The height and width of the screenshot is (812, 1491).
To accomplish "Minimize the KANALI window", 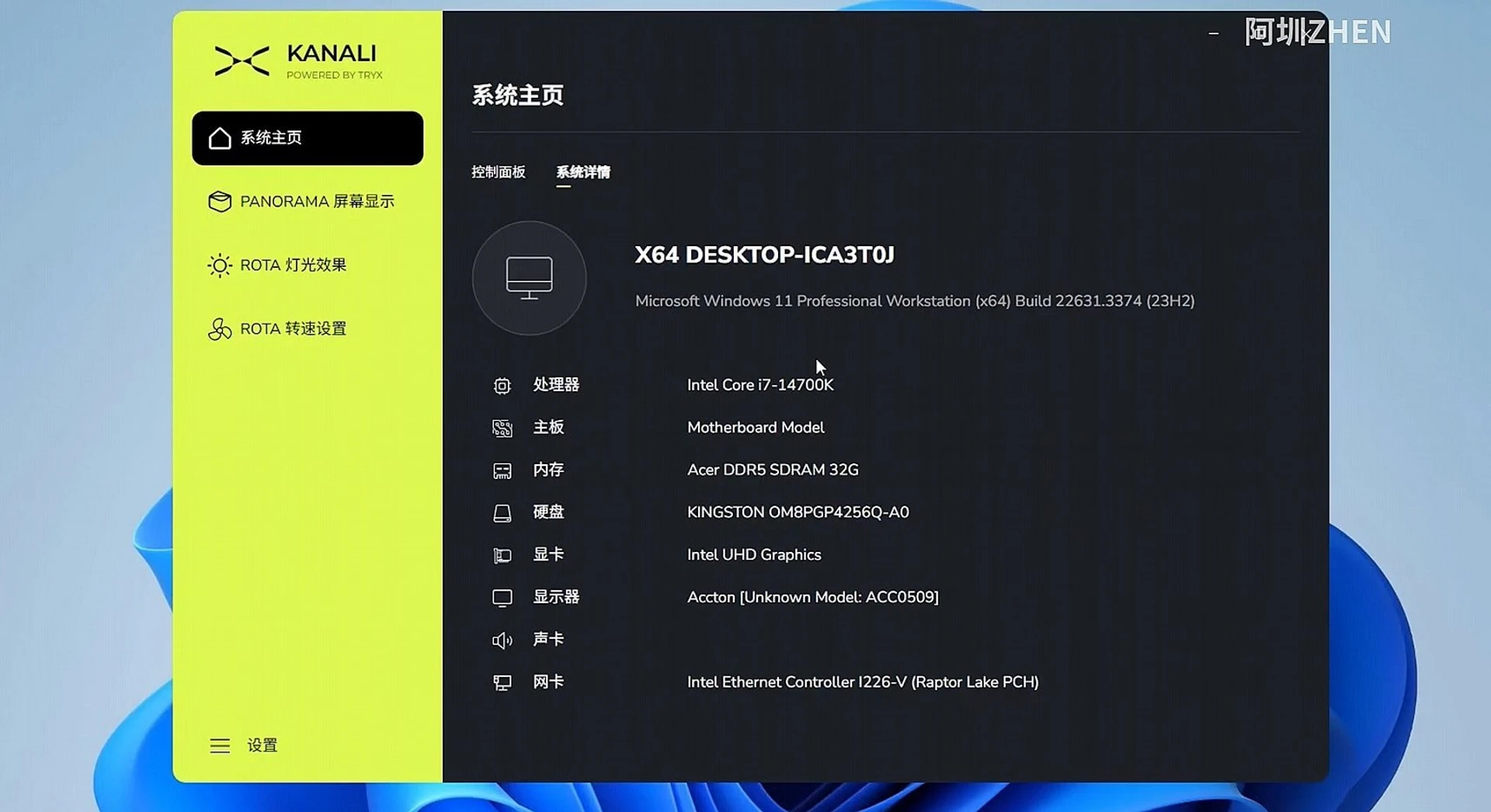I will point(1214,33).
